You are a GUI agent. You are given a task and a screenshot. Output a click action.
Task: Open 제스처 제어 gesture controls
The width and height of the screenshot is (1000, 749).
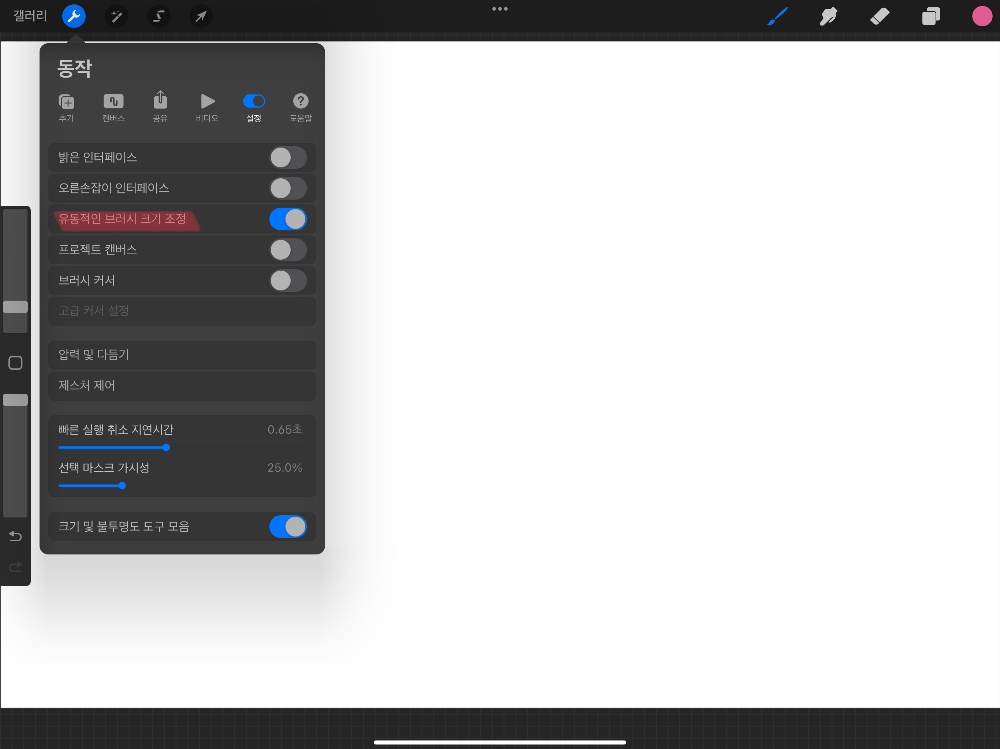[x=182, y=385]
